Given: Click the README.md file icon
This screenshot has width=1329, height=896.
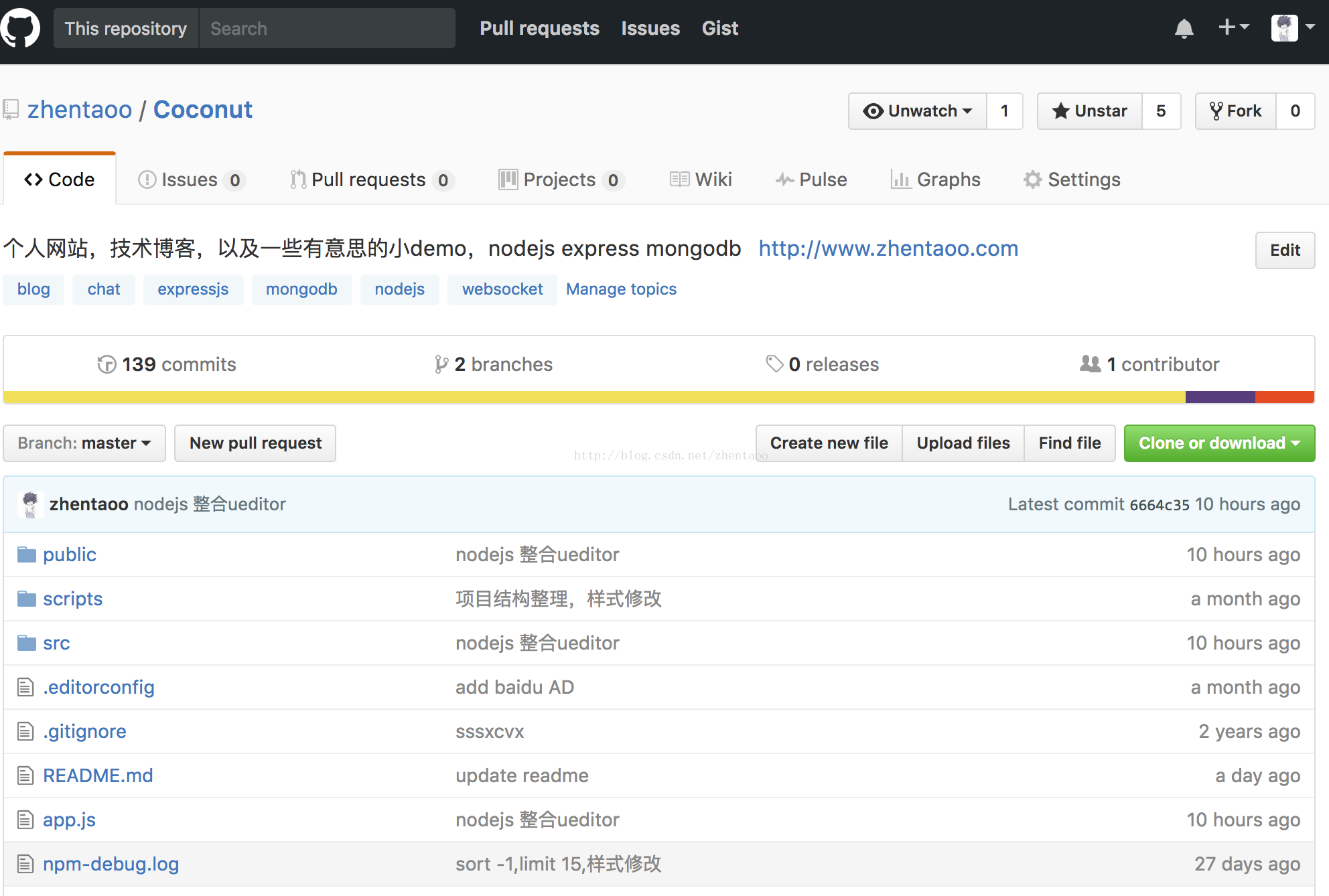Looking at the screenshot, I should click(x=25, y=775).
